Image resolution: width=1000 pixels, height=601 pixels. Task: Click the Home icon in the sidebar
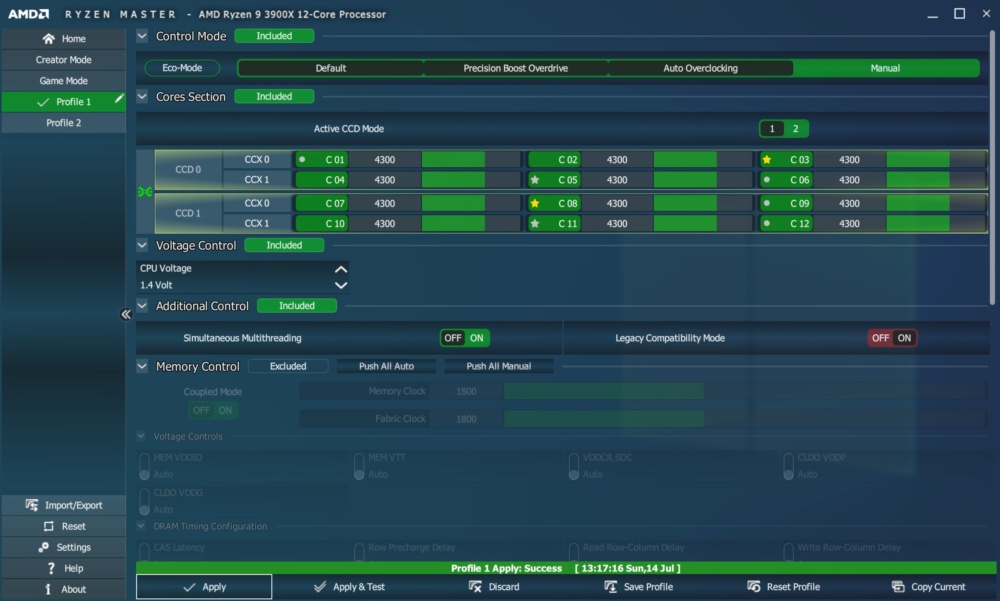(x=48, y=39)
